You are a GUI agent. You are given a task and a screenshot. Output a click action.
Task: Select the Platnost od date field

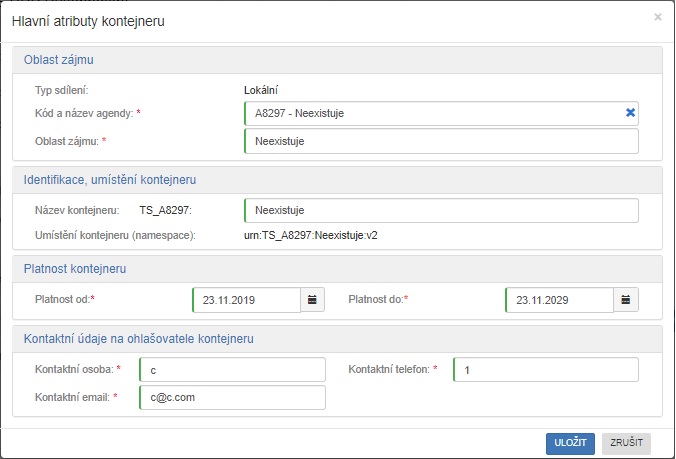(246, 300)
